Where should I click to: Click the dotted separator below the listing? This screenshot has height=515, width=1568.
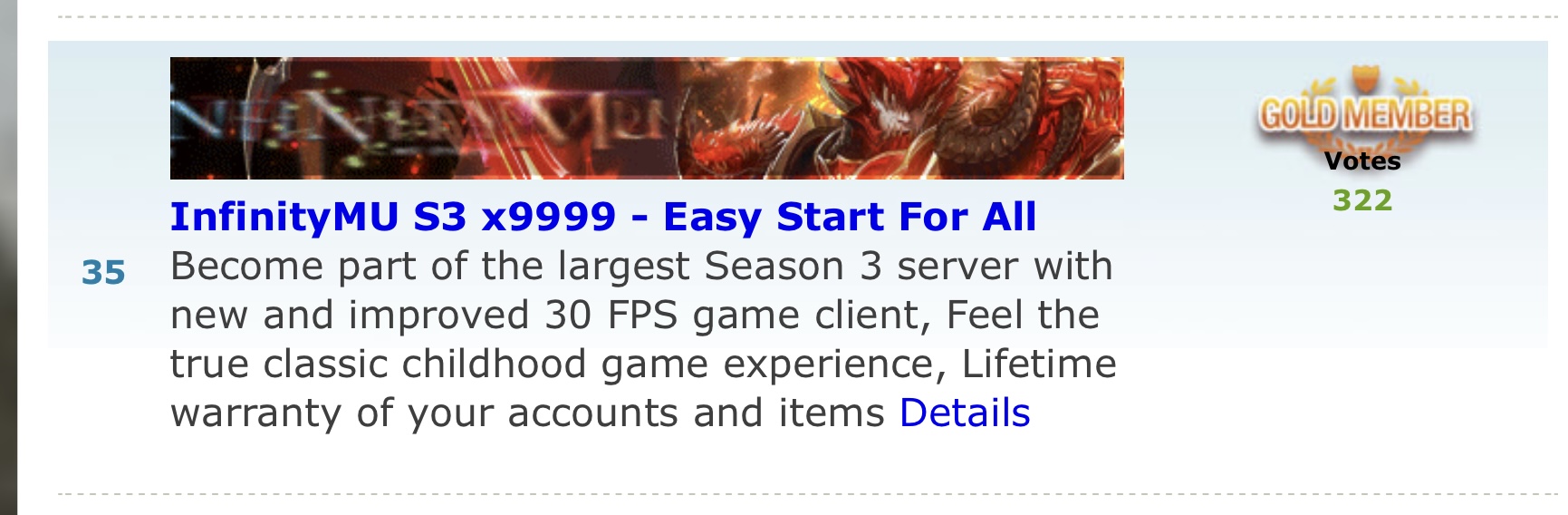[x=806, y=494]
